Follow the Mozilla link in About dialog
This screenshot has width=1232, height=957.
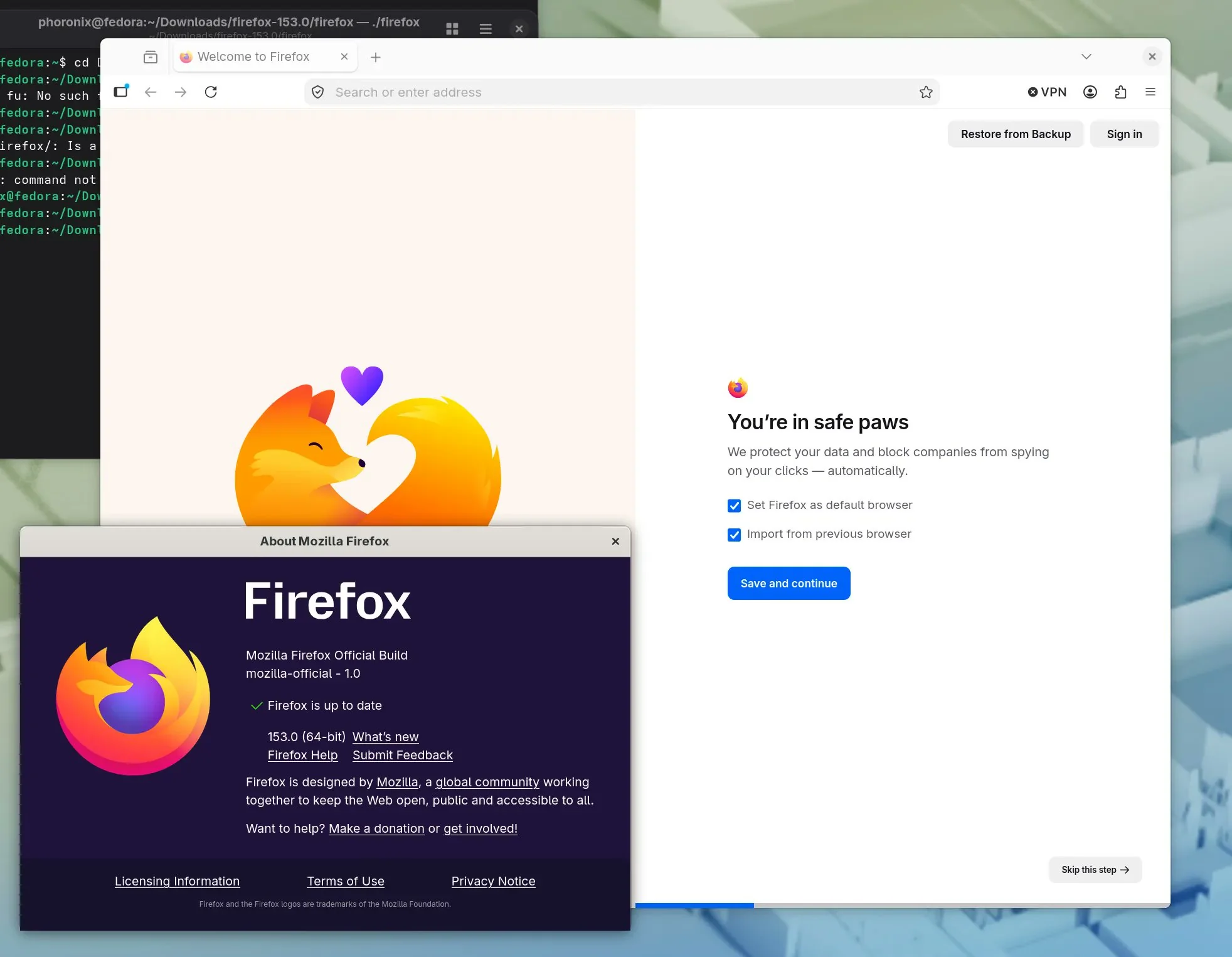click(397, 782)
